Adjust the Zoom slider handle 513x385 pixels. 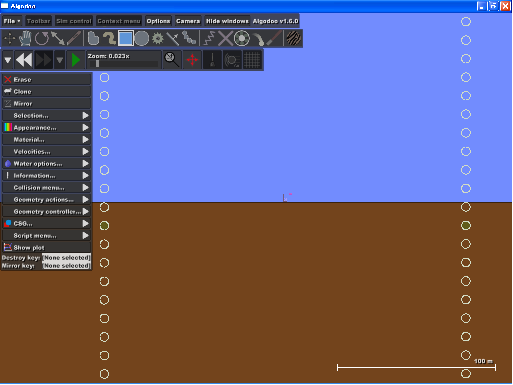(97, 64)
